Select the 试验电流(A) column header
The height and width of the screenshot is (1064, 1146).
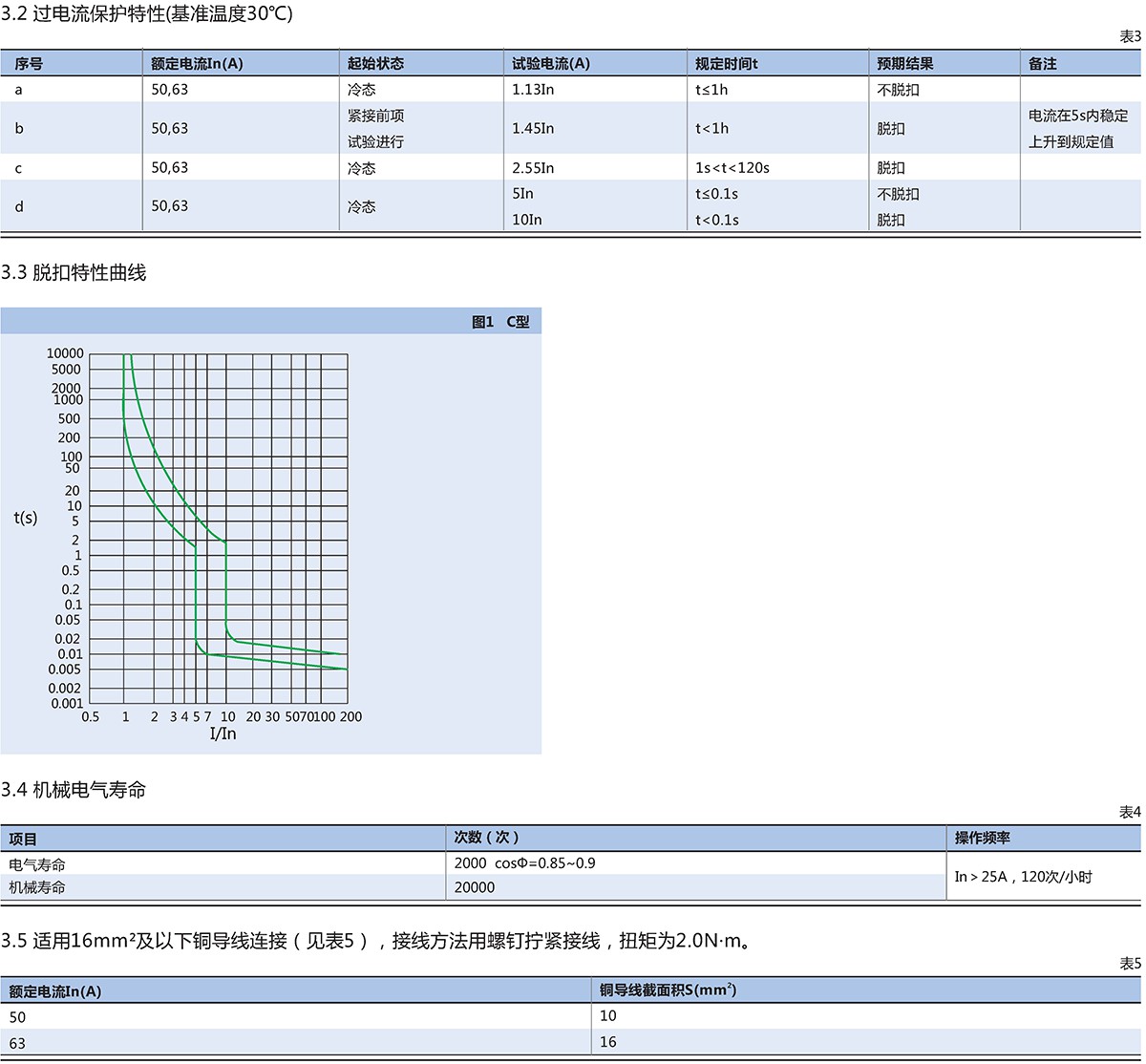click(x=551, y=64)
